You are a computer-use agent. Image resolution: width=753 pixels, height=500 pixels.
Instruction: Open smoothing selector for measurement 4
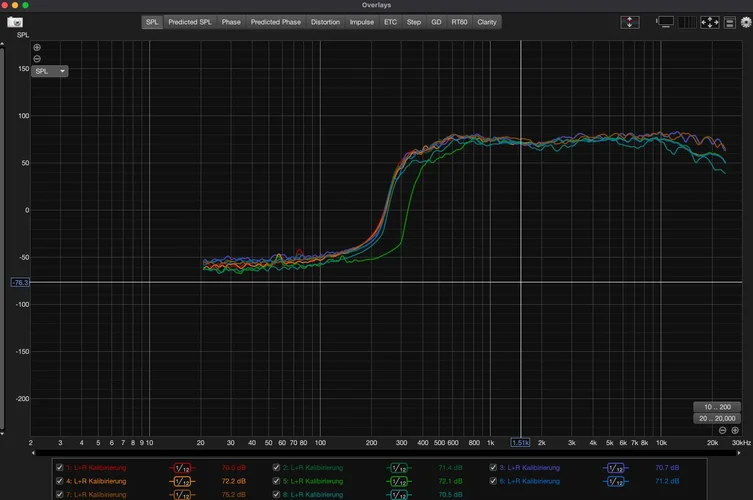(x=182, y=481)
